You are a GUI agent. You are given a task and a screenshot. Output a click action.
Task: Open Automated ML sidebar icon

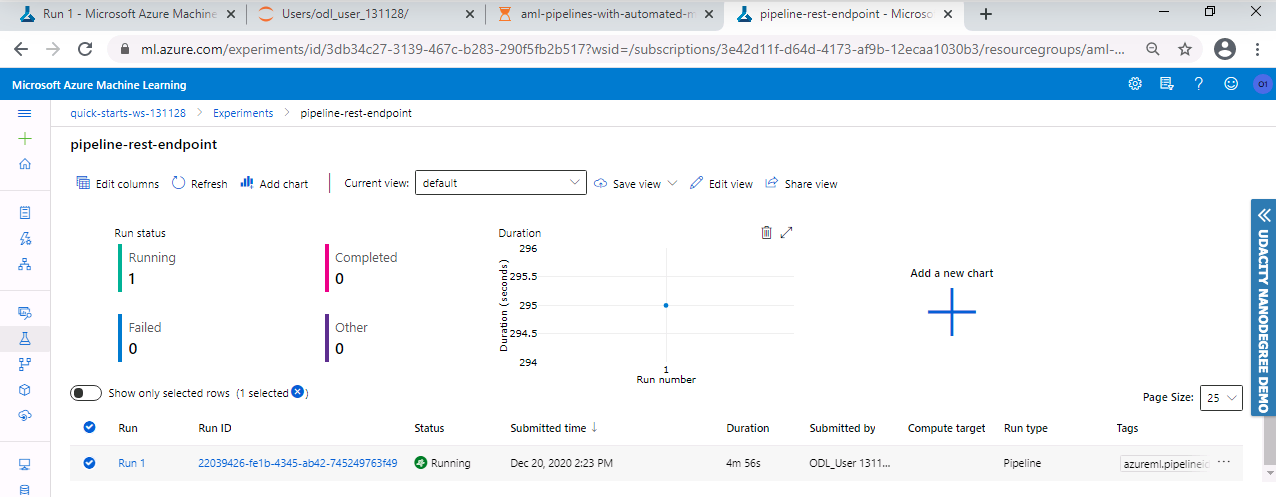coord(25,238)
